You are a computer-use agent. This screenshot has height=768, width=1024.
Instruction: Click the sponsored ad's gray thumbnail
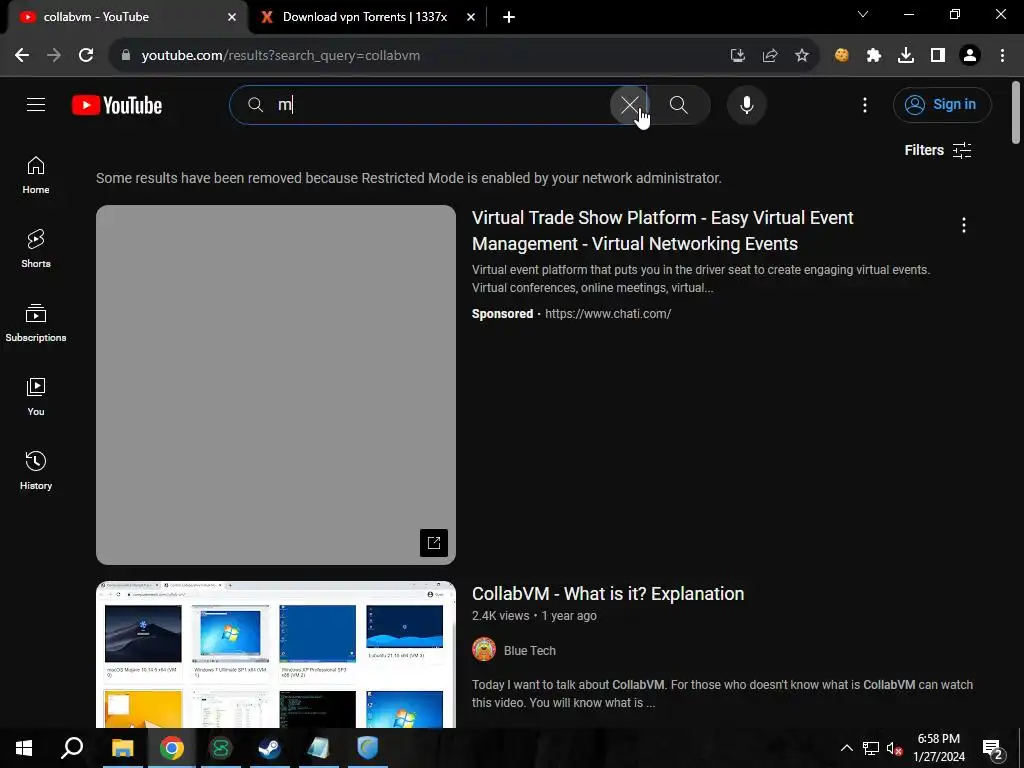276,385
